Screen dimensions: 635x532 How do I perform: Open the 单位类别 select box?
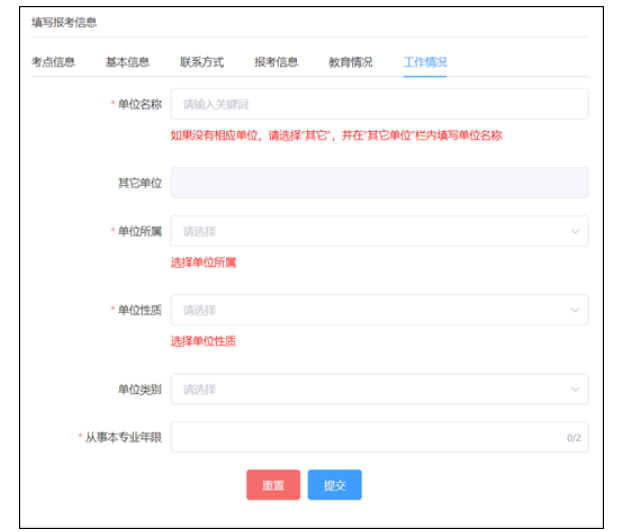[370, 389]
